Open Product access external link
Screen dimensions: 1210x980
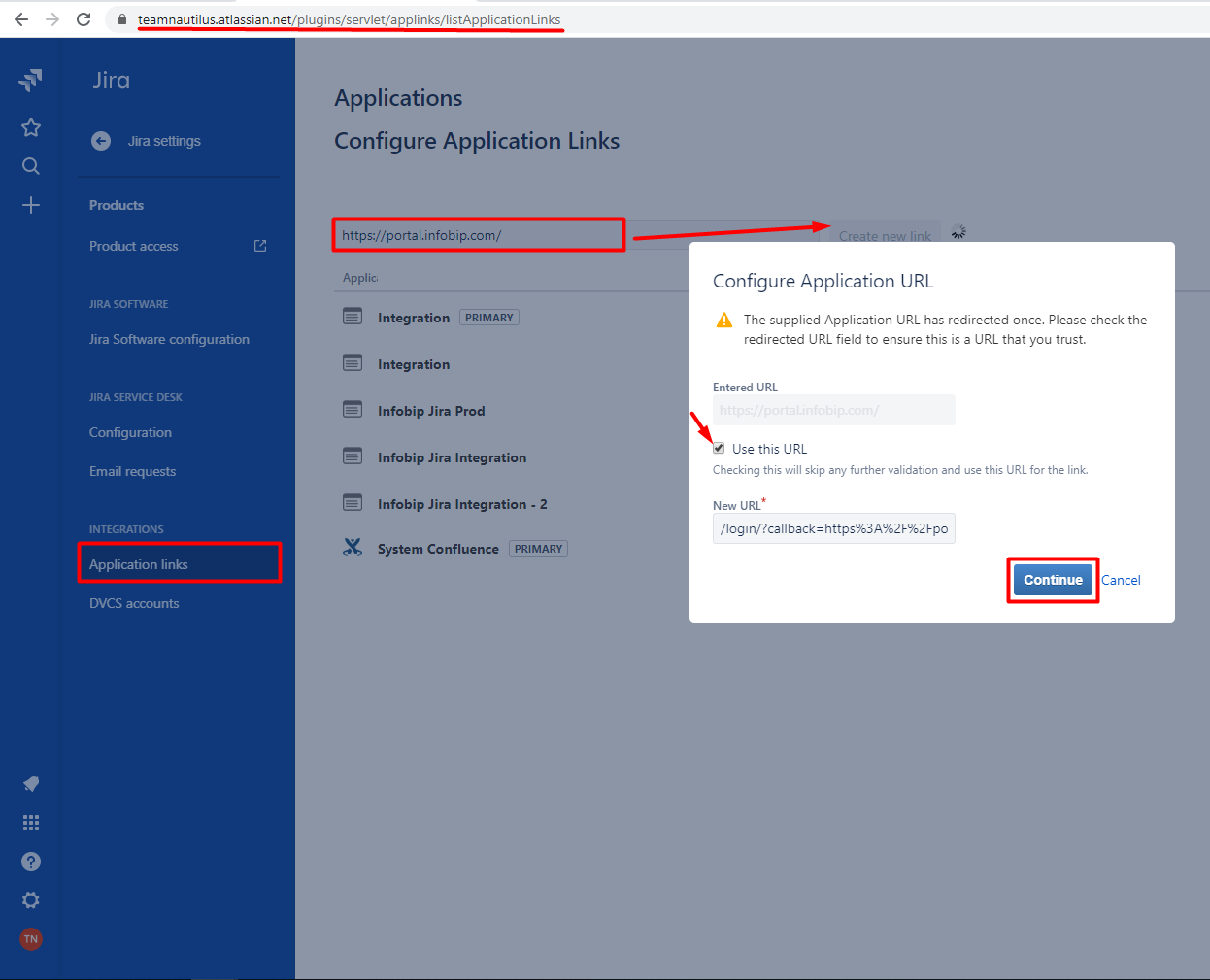260,246
